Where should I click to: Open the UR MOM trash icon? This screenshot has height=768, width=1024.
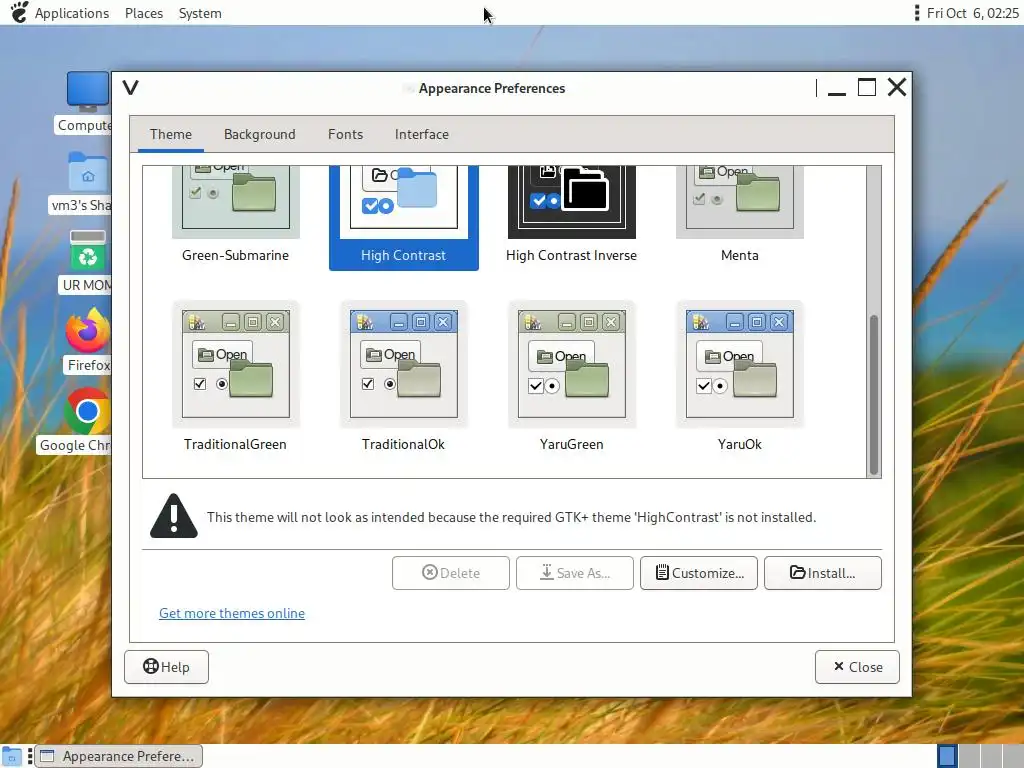(x=88, y=251)
